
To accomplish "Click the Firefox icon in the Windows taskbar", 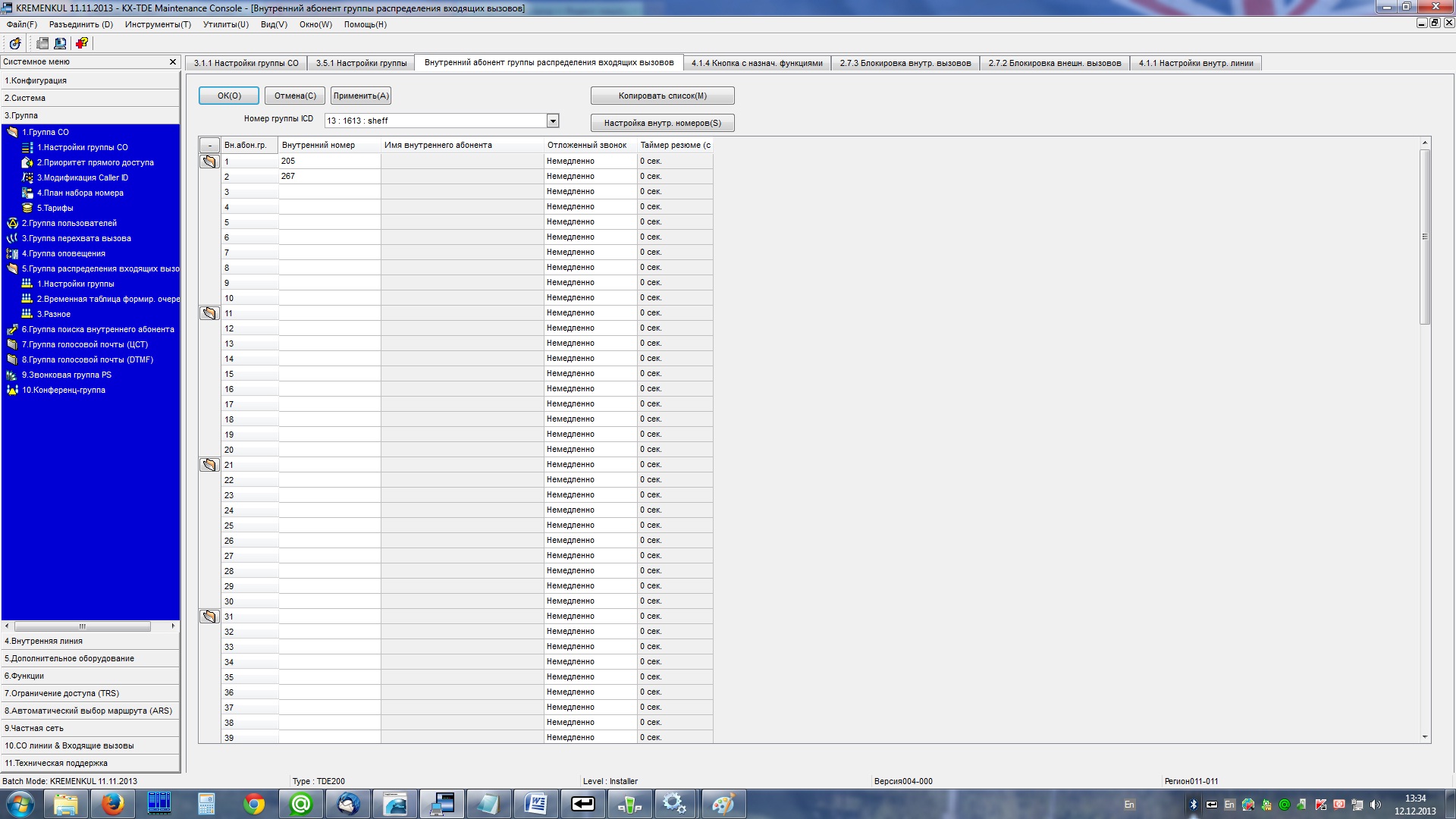I will click(x=113, y=804).
